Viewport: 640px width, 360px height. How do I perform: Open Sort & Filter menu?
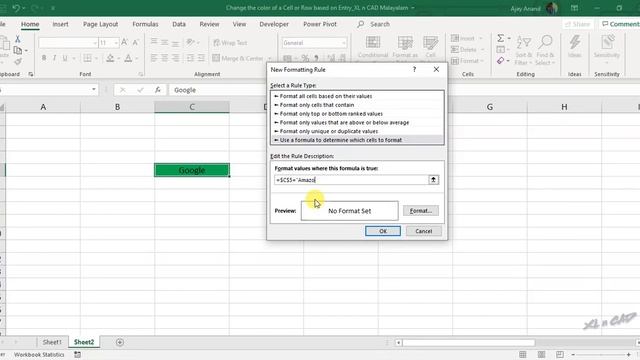pyautogui.click(x=524, y=50)
